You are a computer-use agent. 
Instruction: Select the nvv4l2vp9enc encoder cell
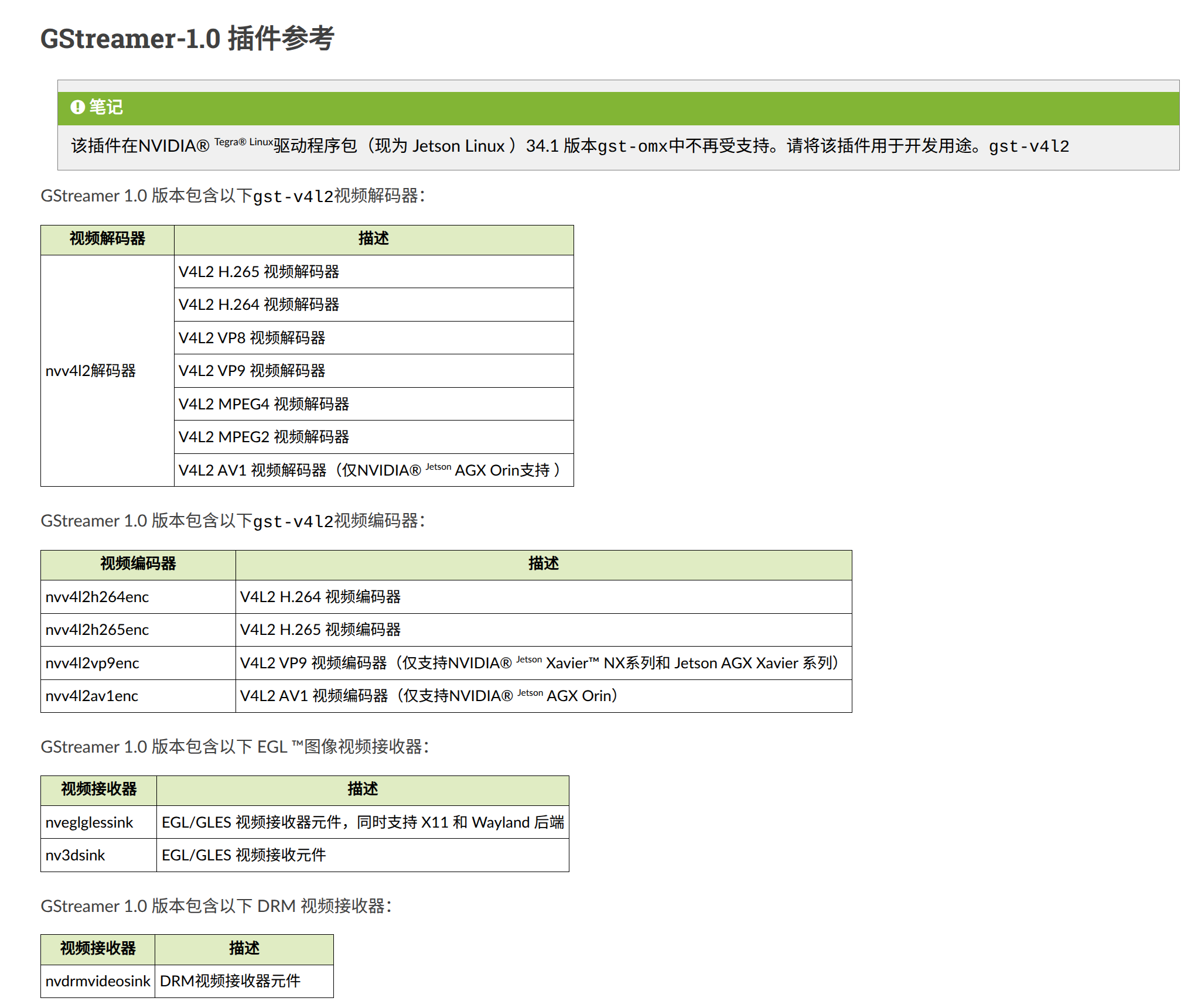point(93,663)
